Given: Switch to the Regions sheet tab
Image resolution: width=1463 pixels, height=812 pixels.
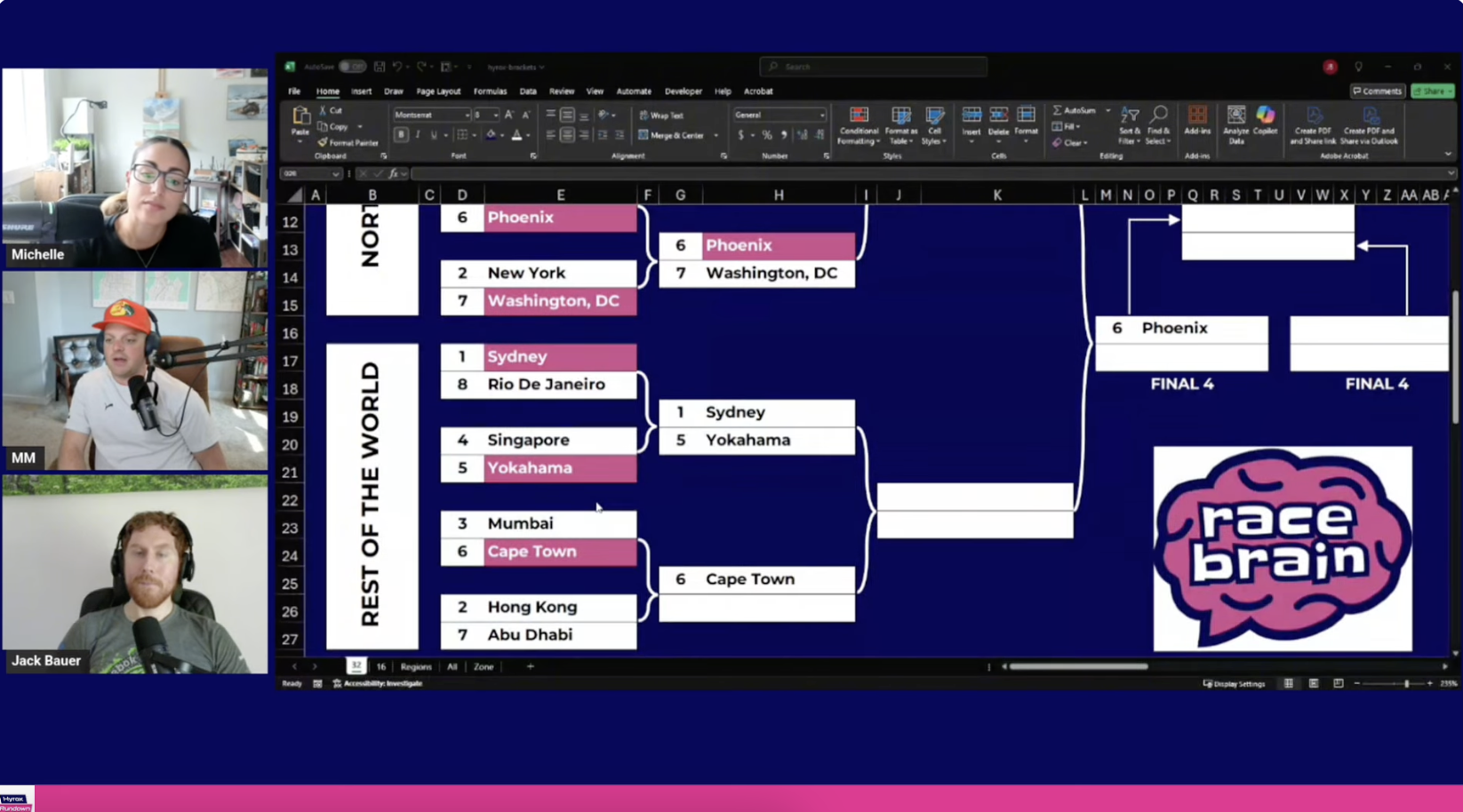Looking at the screenshot, I should coord(416,666).
